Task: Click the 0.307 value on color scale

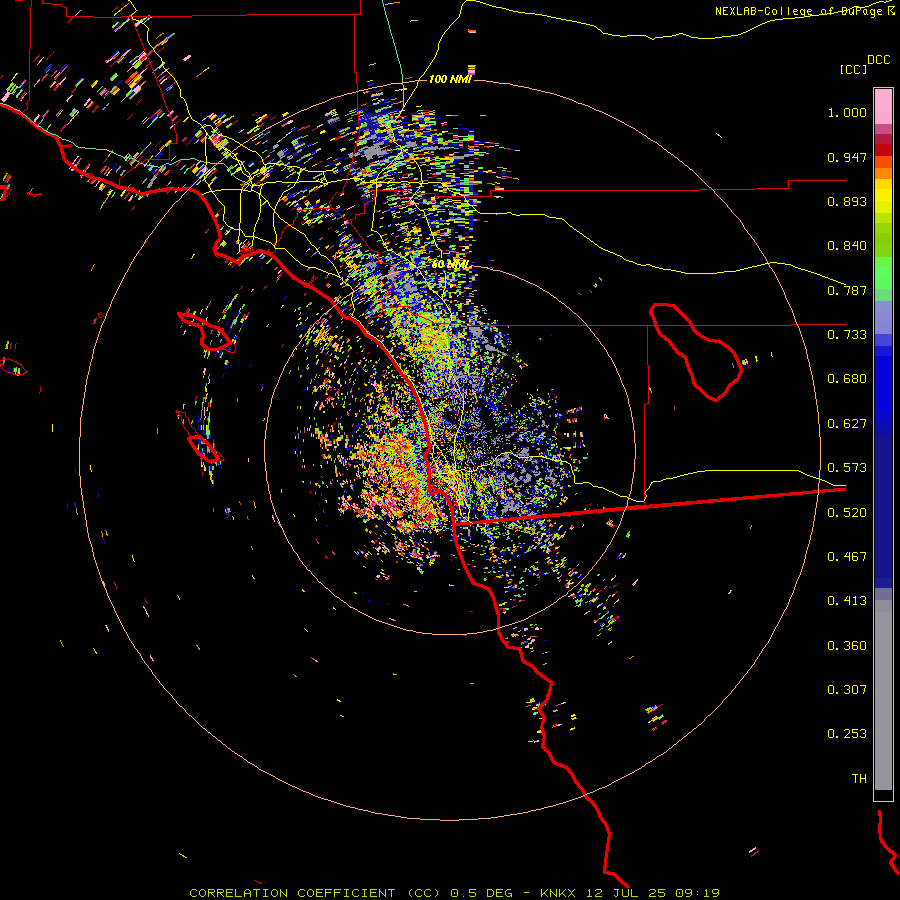Action: pos(847,690)
